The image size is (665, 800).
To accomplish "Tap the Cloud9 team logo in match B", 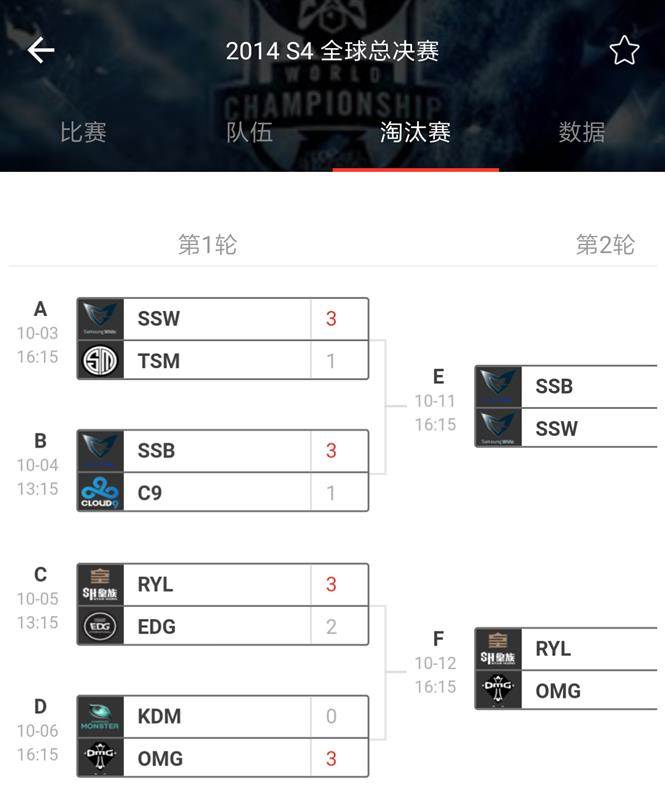I will click(x=100, y=493).
